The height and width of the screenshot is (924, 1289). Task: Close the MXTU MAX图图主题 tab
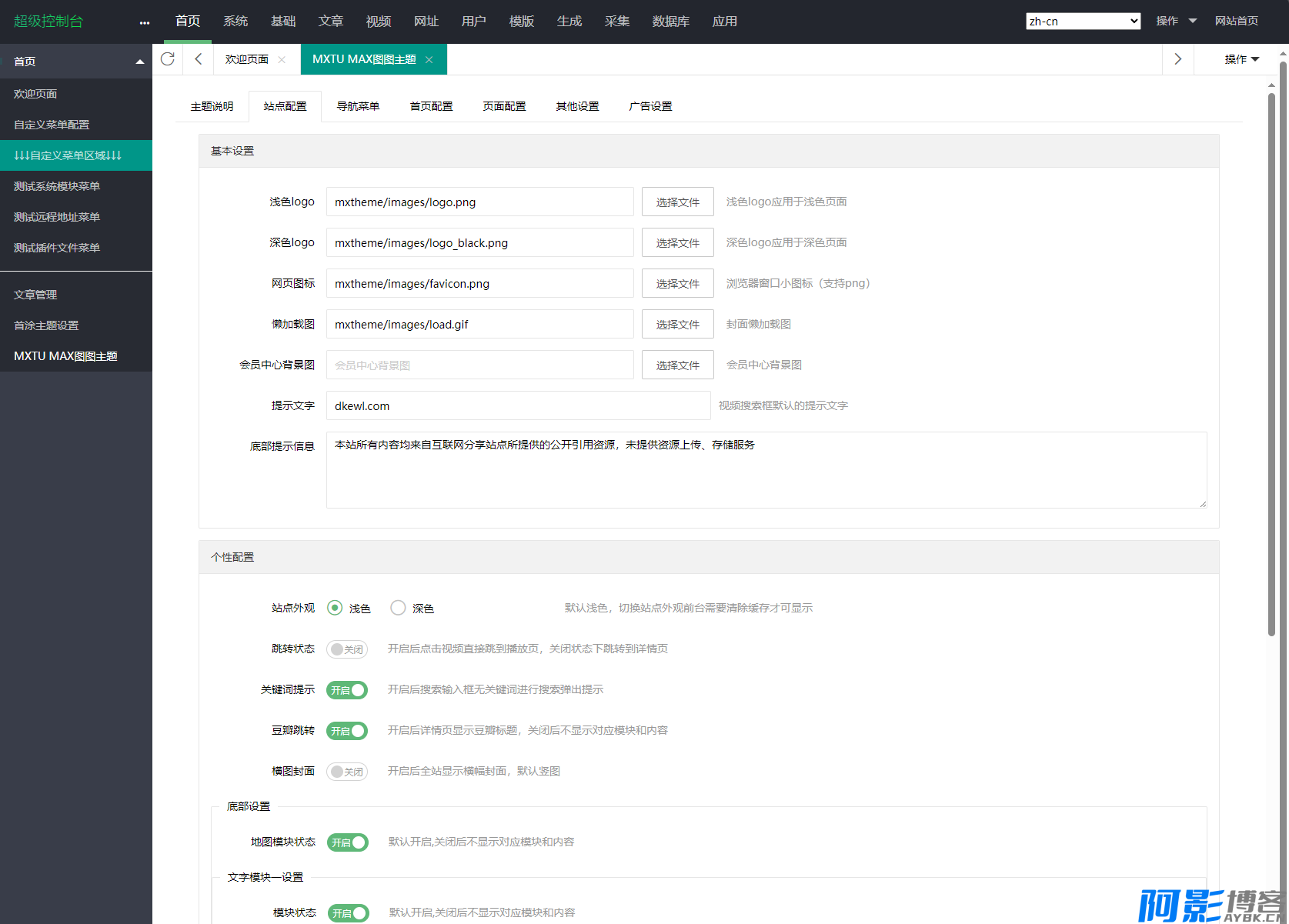(429, 60)
